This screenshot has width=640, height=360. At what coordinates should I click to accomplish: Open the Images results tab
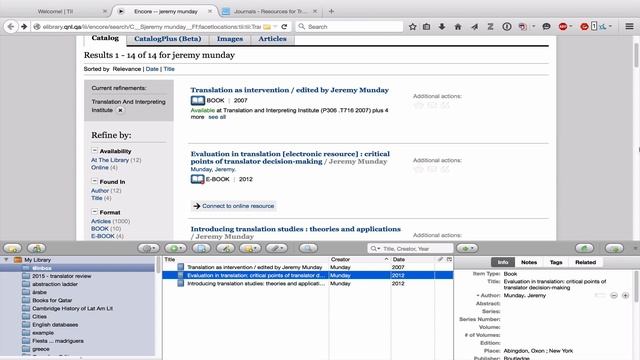coord(230,39)
